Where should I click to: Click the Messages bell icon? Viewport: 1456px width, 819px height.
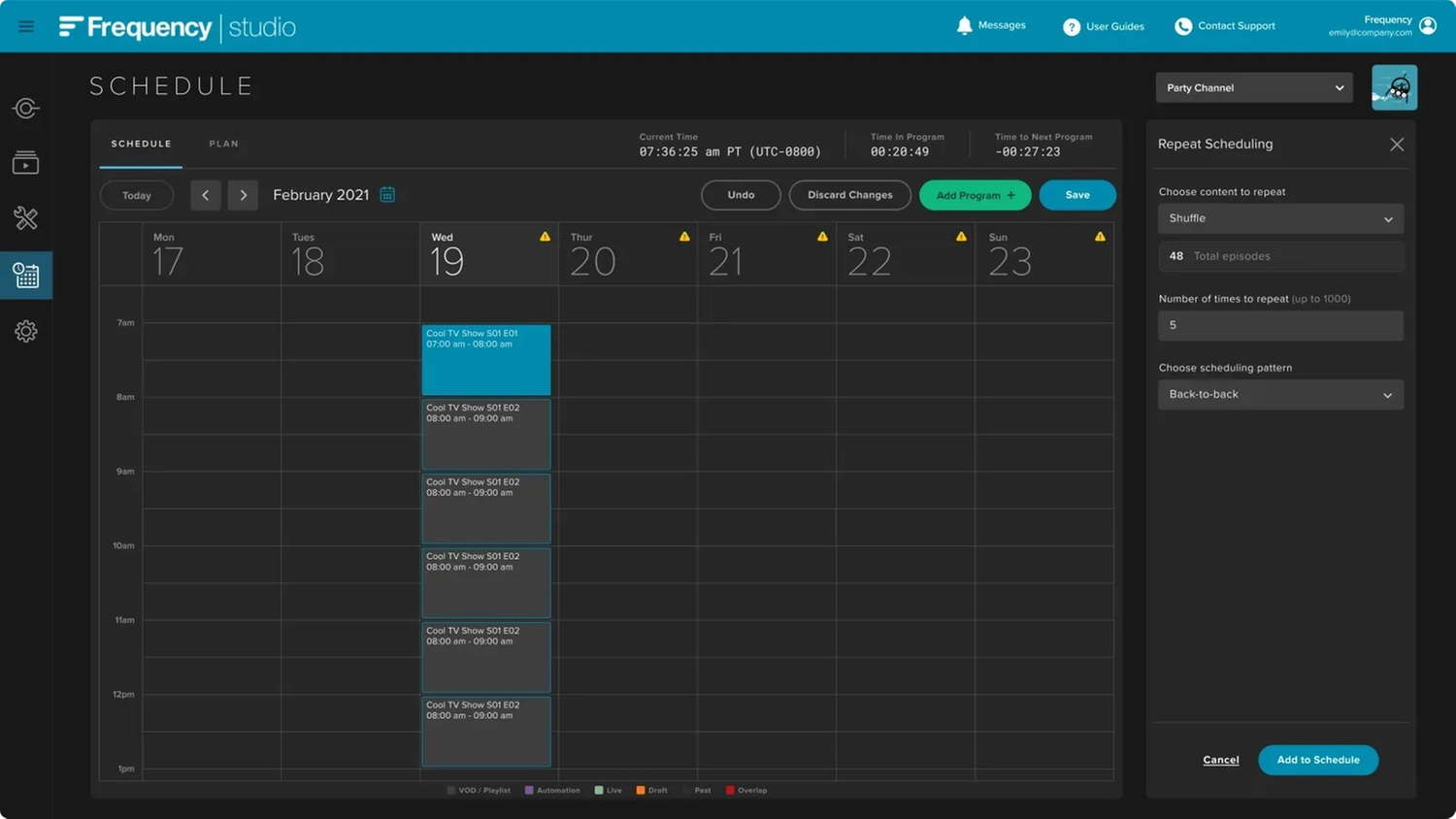pos(964,26)
